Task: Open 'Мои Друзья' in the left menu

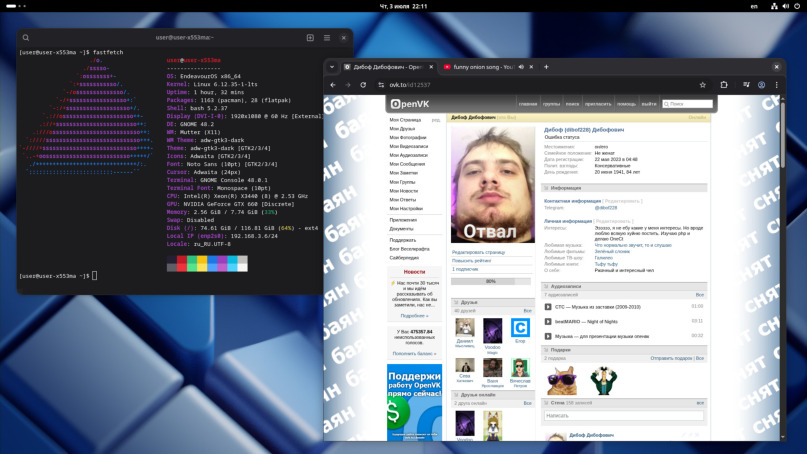Action: coord(402,128)
